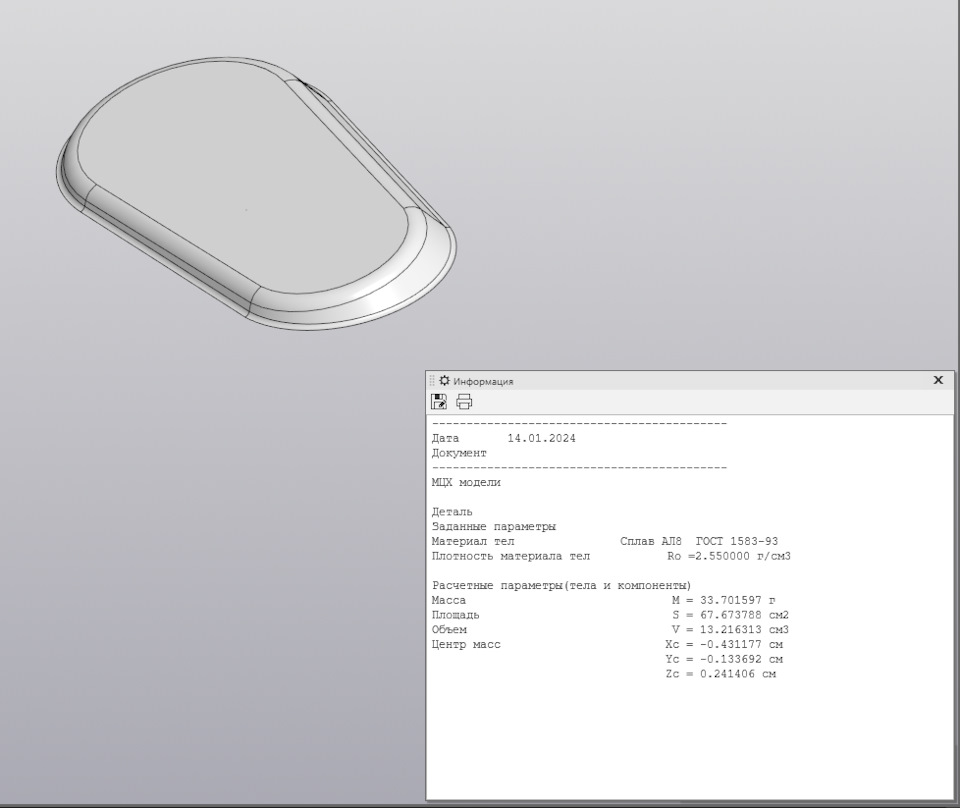
Task: Open the Информация panel settings gear
Action: tap(444, 381)
